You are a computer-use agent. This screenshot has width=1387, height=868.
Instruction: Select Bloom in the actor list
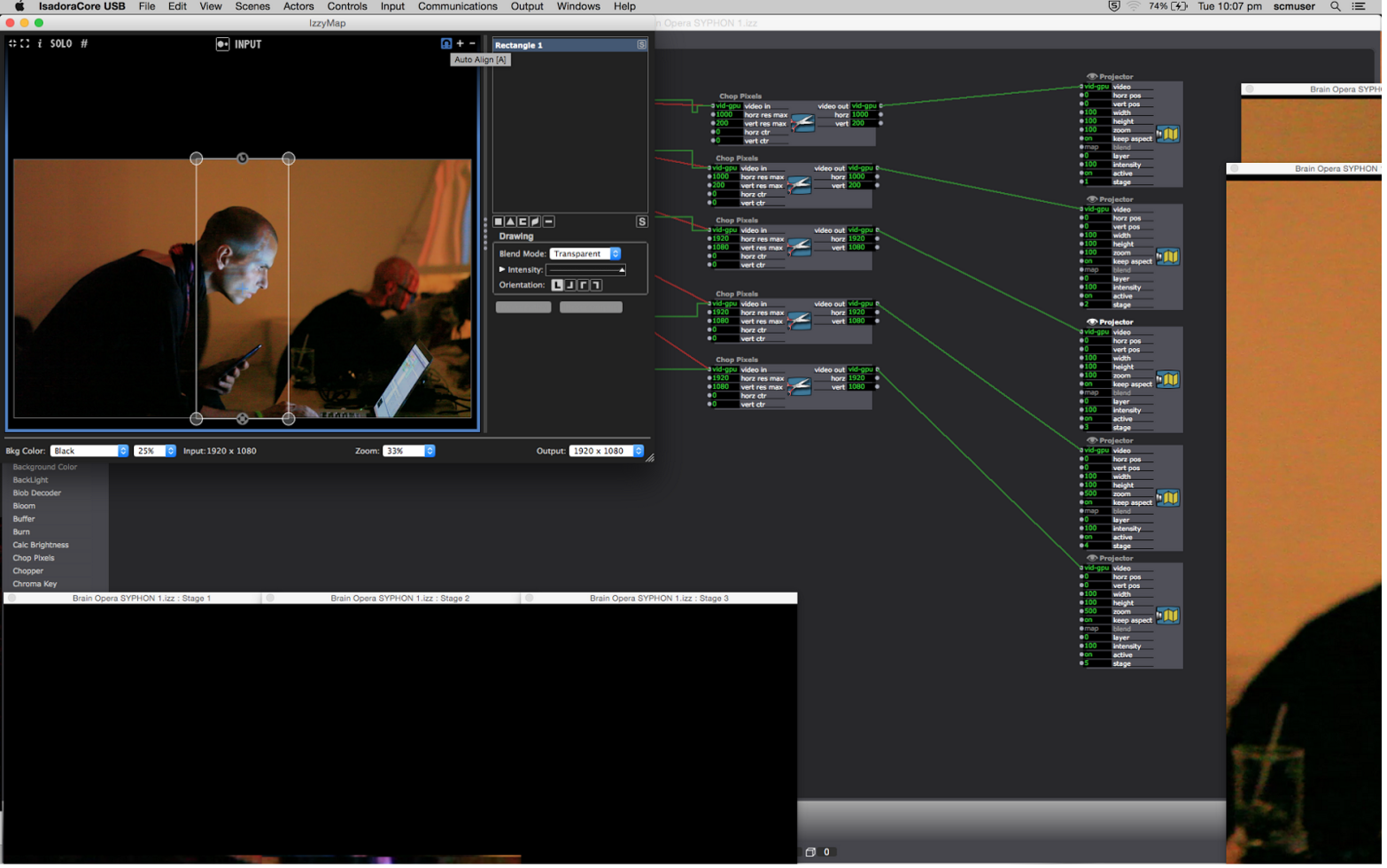click(x=24, y=506)
